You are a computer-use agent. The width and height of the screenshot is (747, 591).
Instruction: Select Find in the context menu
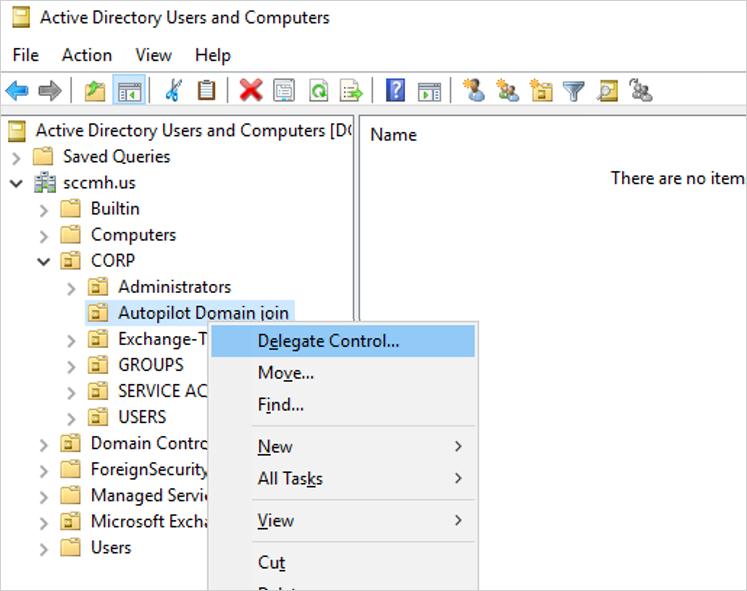[281, 405]
